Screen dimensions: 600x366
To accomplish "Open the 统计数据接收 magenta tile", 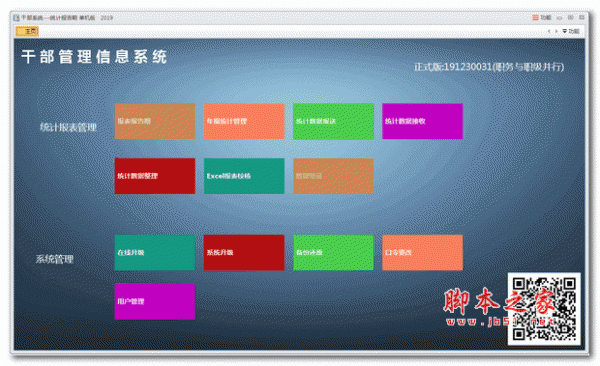I will coord(422,121).
